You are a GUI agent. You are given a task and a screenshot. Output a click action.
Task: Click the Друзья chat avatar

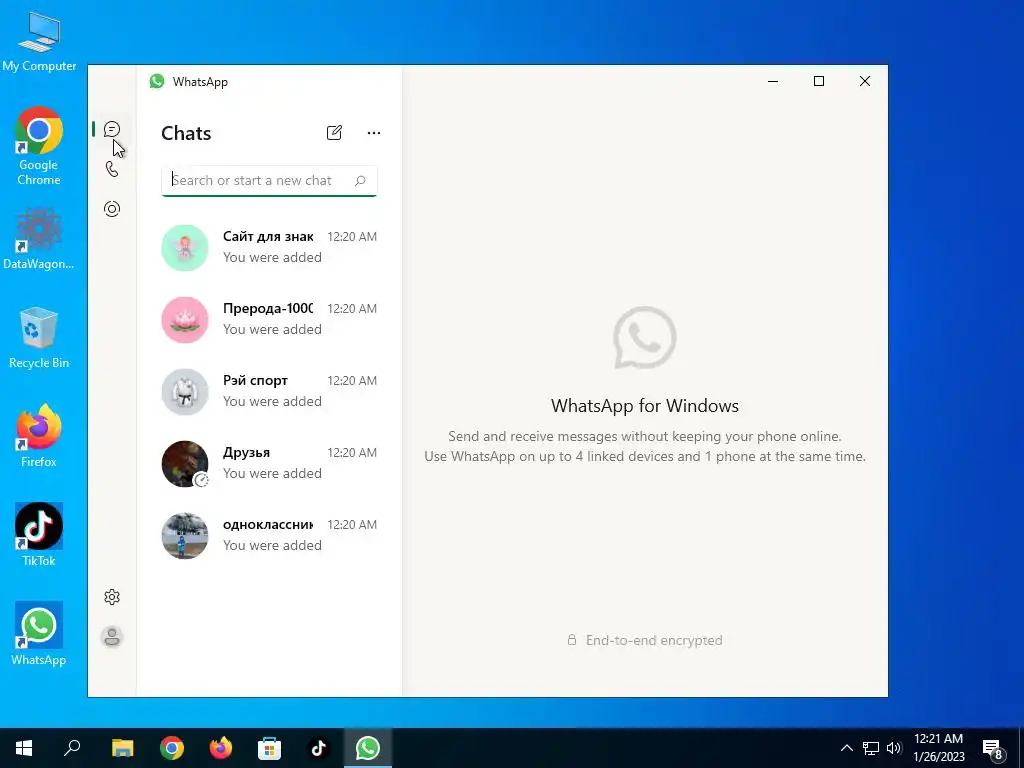(185, 464)
